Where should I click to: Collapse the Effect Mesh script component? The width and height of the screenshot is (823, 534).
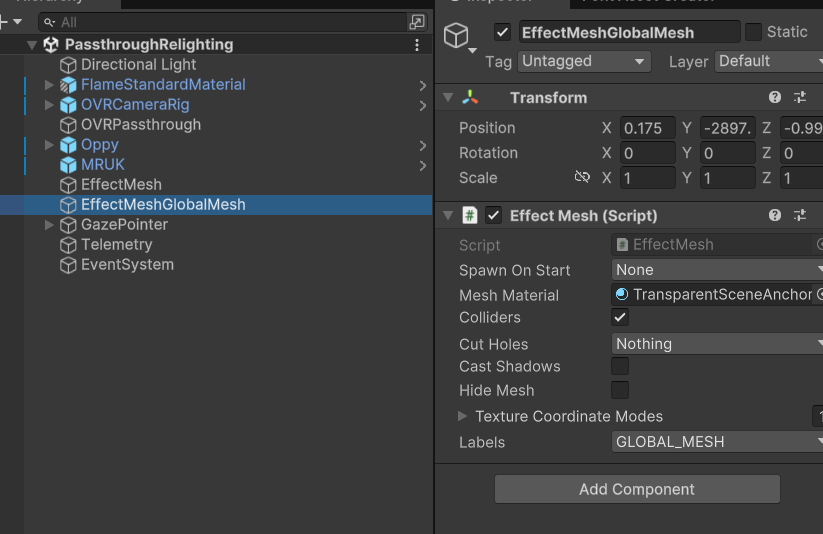click(448, 215)
